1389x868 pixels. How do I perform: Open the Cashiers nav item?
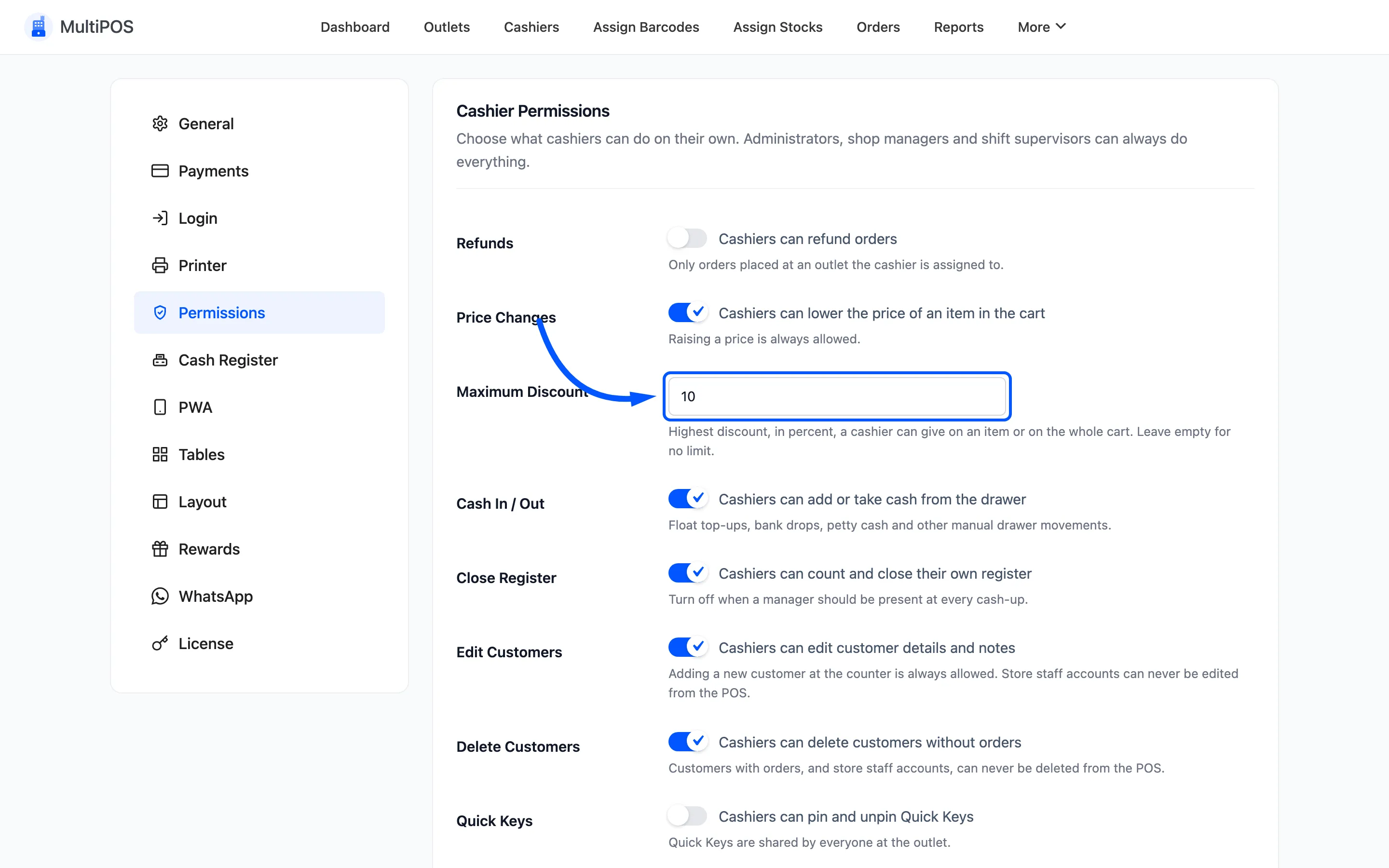531,27
